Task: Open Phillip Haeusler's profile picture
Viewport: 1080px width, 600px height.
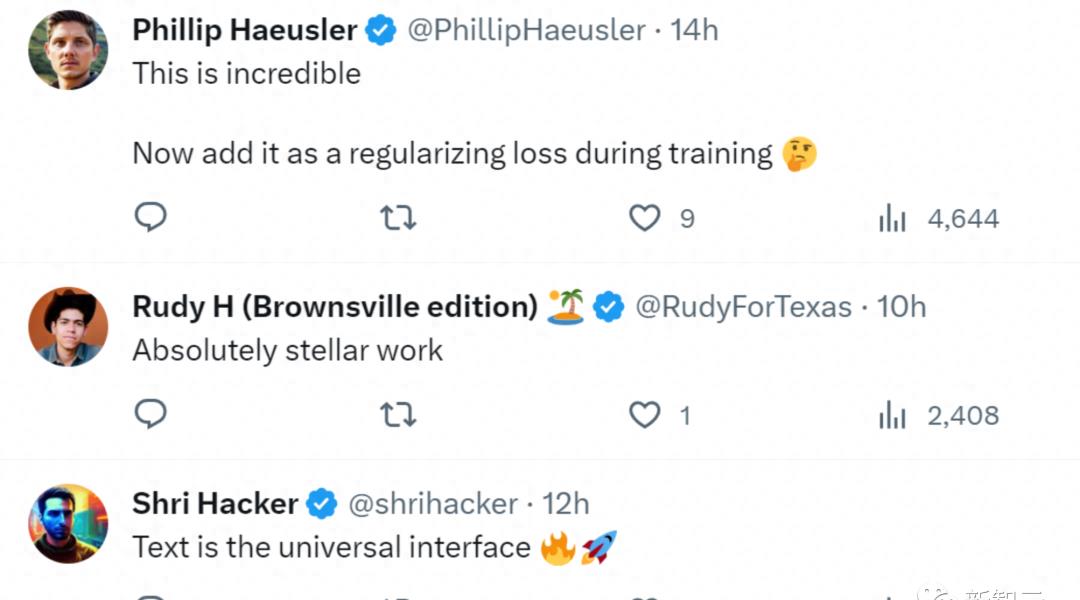Action: (x=68, y=50)
